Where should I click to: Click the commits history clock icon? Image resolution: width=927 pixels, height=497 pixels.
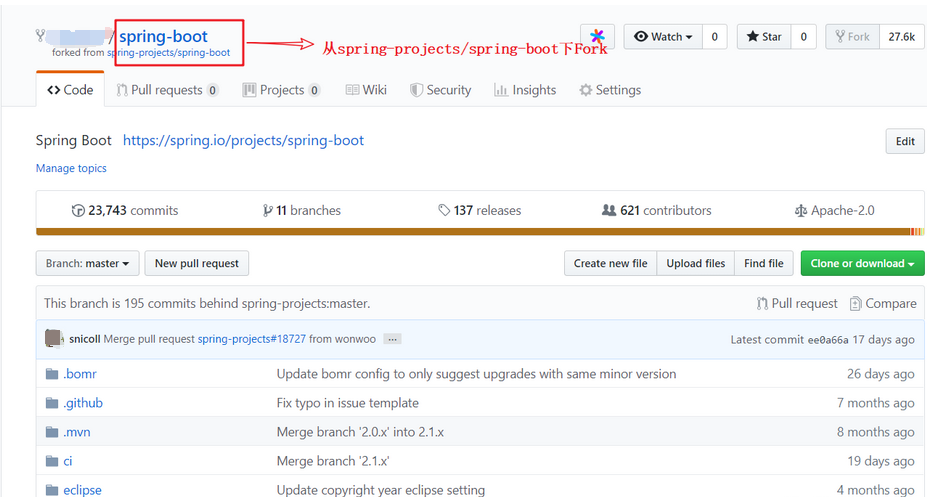(77, 210)
